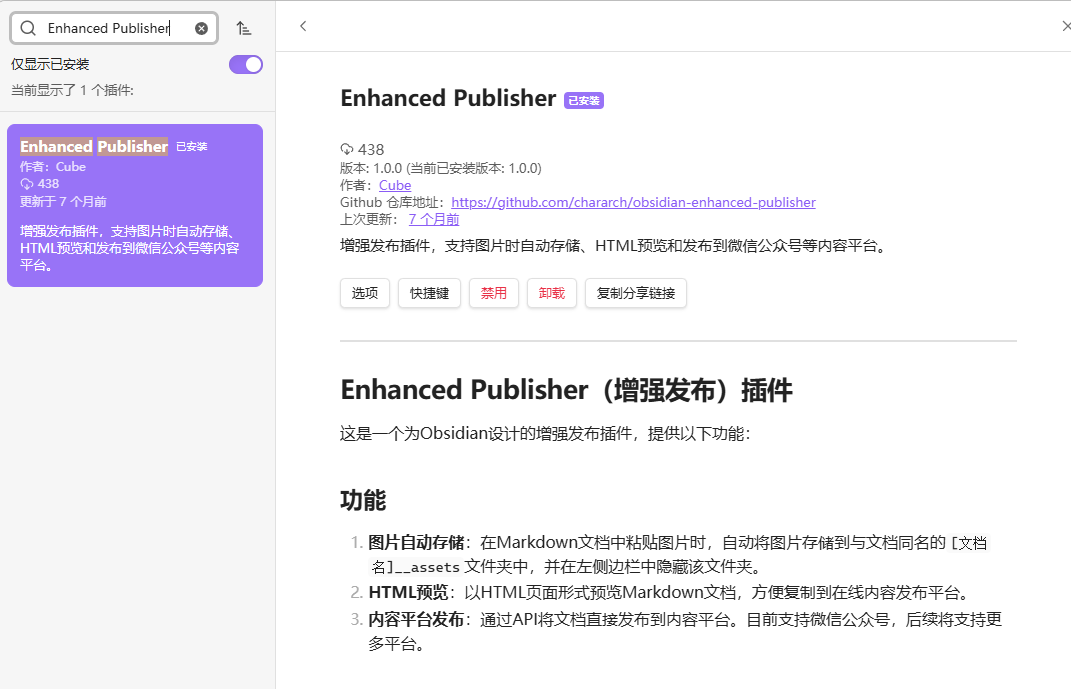1071x689 pixels.
Task: Click the 7 个月前 last updated link
Action: tap(434, 219)
